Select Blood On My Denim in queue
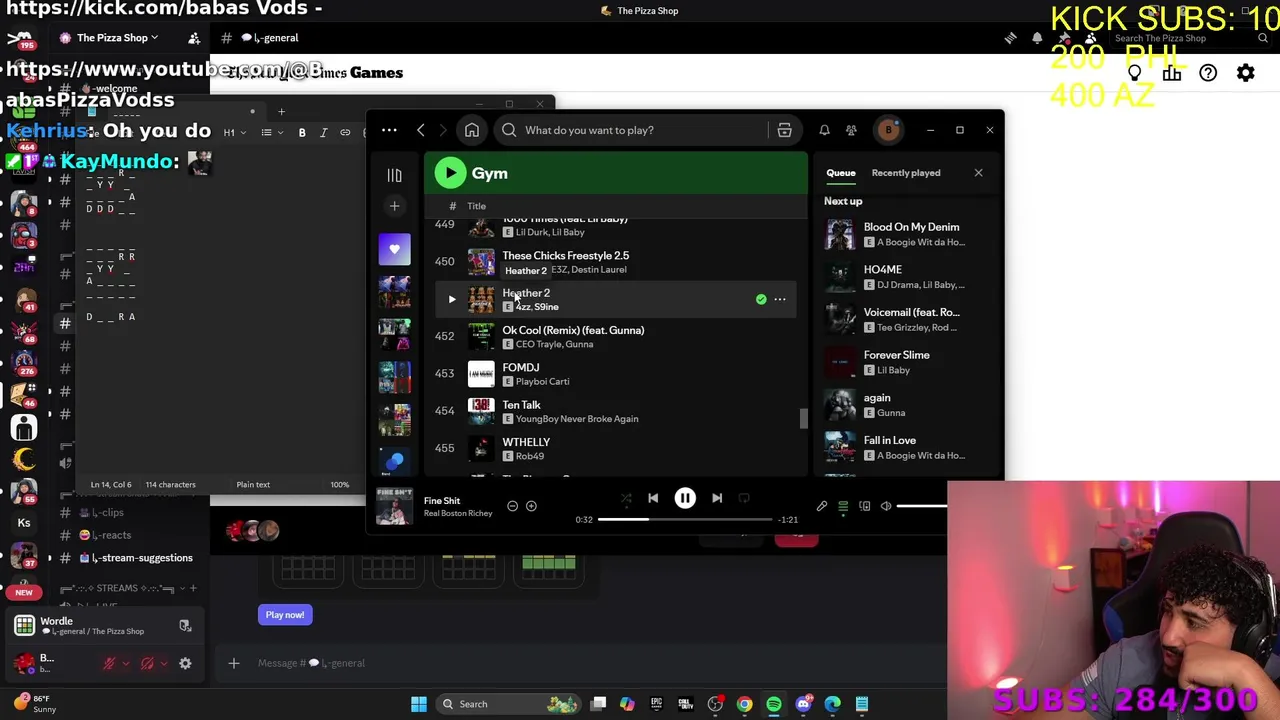This screenshot has height=720, width=1280. tap(908, 234)
